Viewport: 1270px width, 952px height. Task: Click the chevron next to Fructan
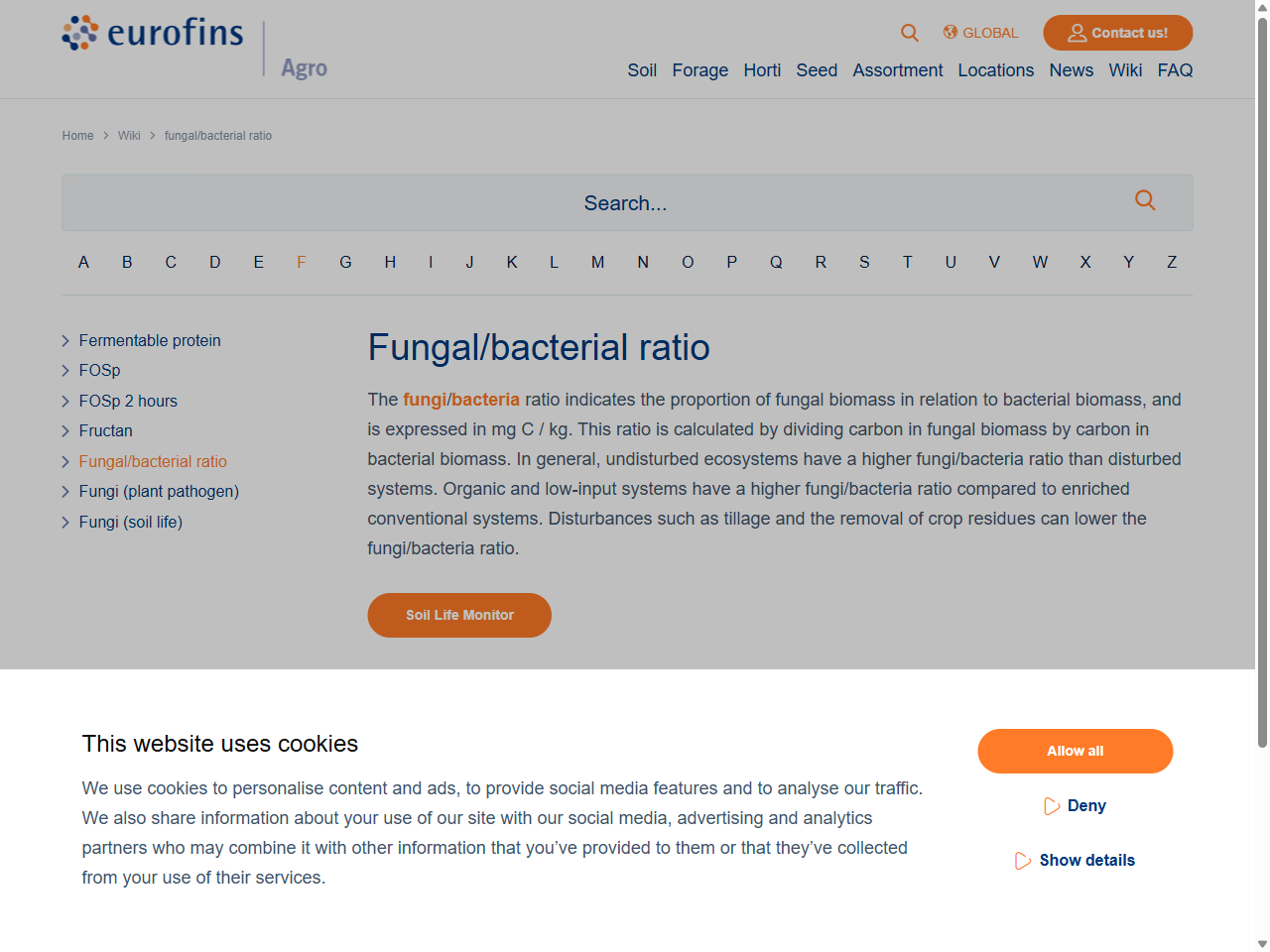point(65,431)
